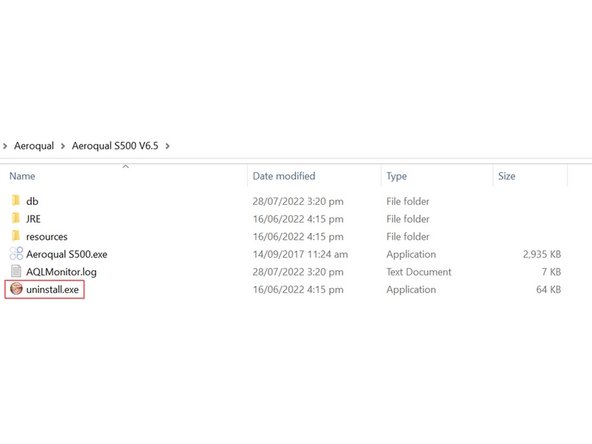
Task: Click the AQLMonitor.log document icon
Action: tap(16, 271)
